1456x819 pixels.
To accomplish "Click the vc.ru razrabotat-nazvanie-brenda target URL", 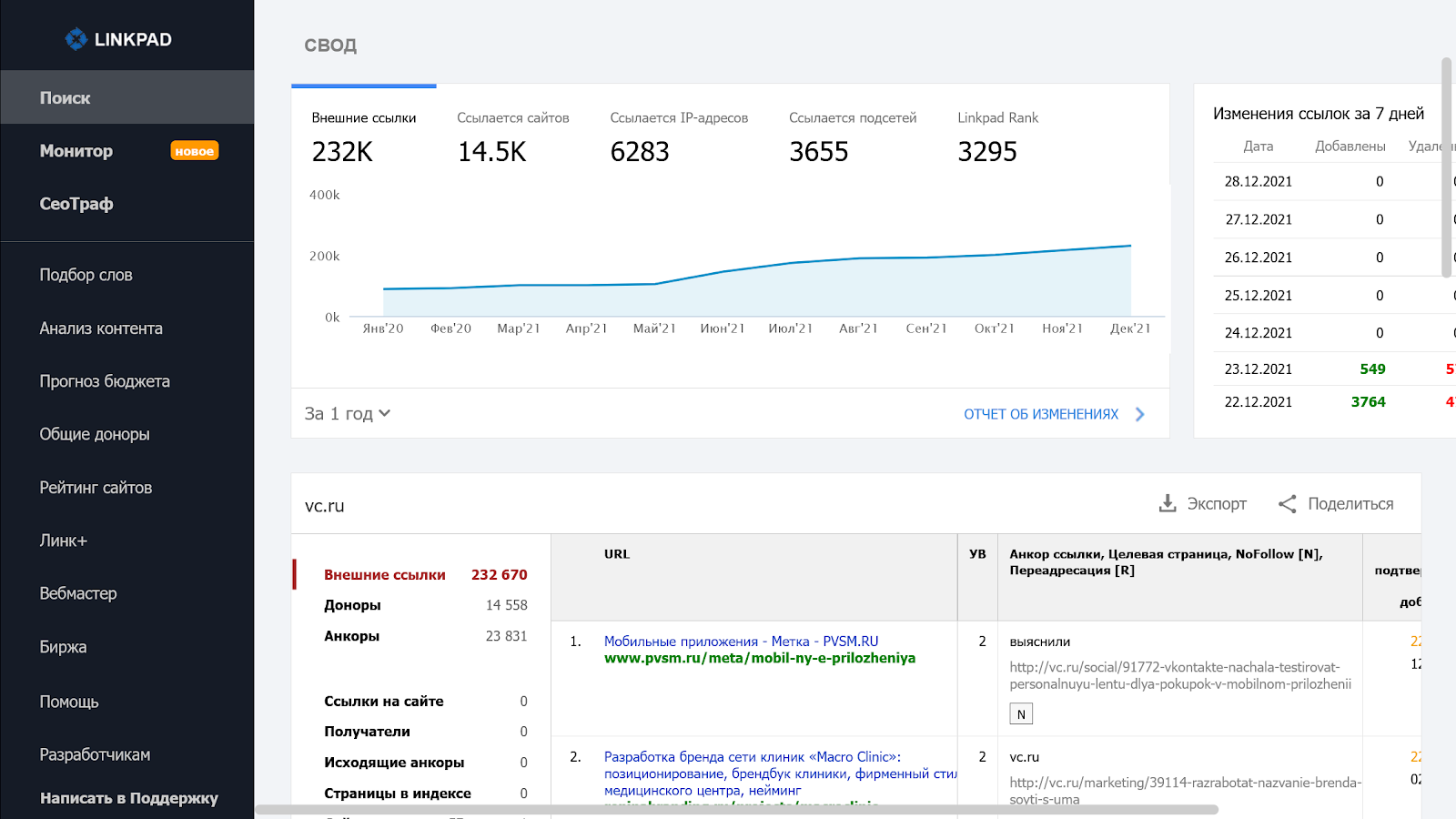I will [x=1185, y=791].
